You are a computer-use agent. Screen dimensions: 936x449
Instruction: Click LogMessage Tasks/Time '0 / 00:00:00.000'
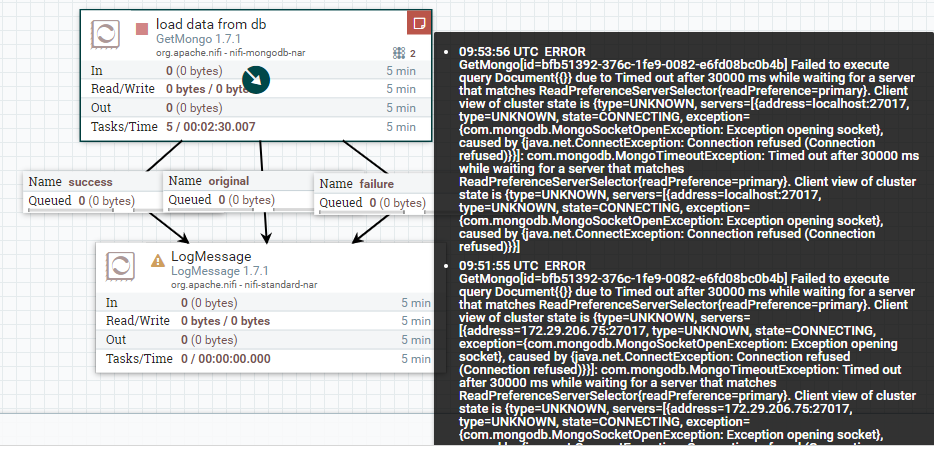click(x=226, y=359)
